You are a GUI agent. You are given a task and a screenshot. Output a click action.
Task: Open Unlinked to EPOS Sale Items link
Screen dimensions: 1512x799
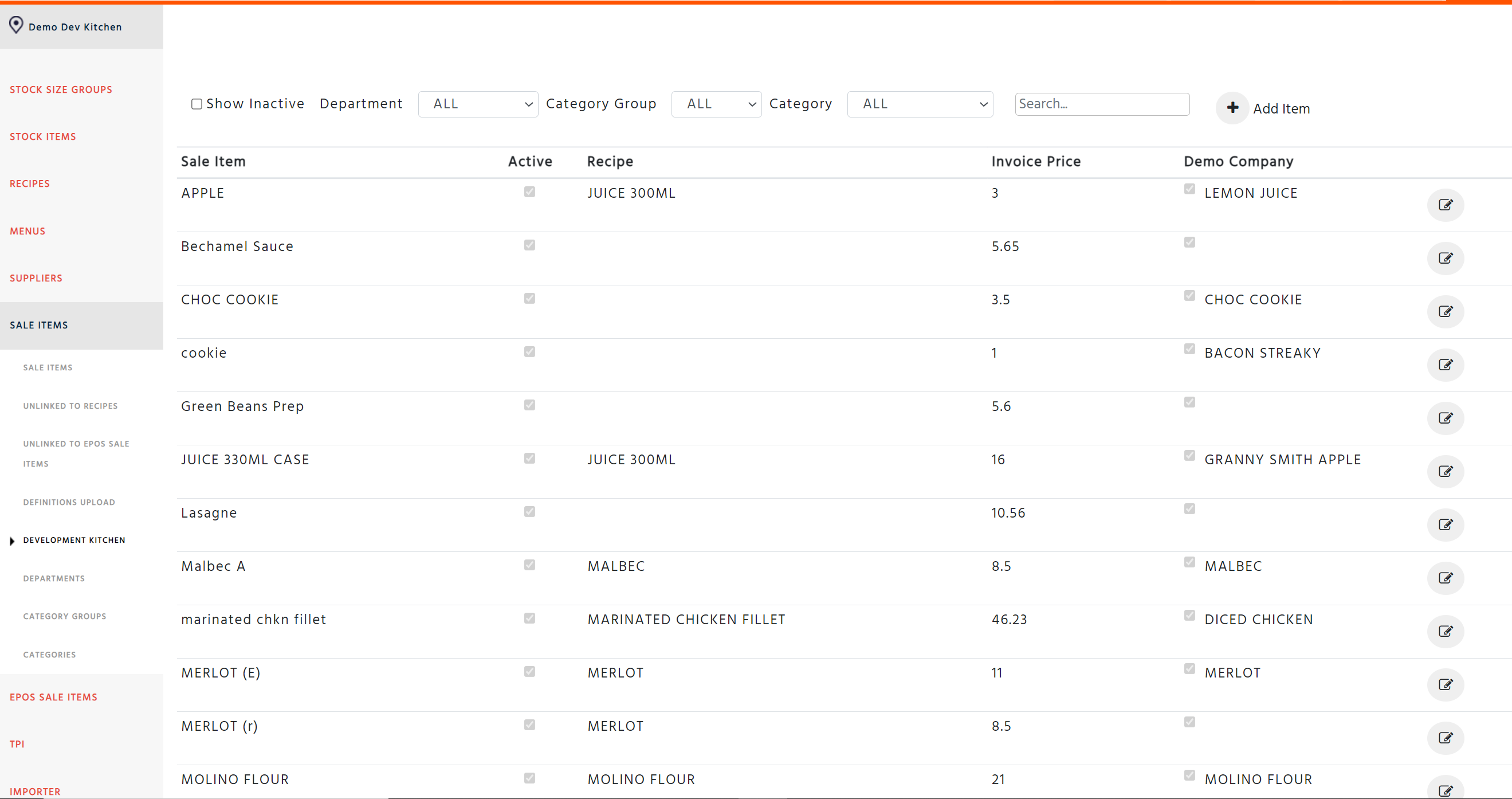(76, 454)
